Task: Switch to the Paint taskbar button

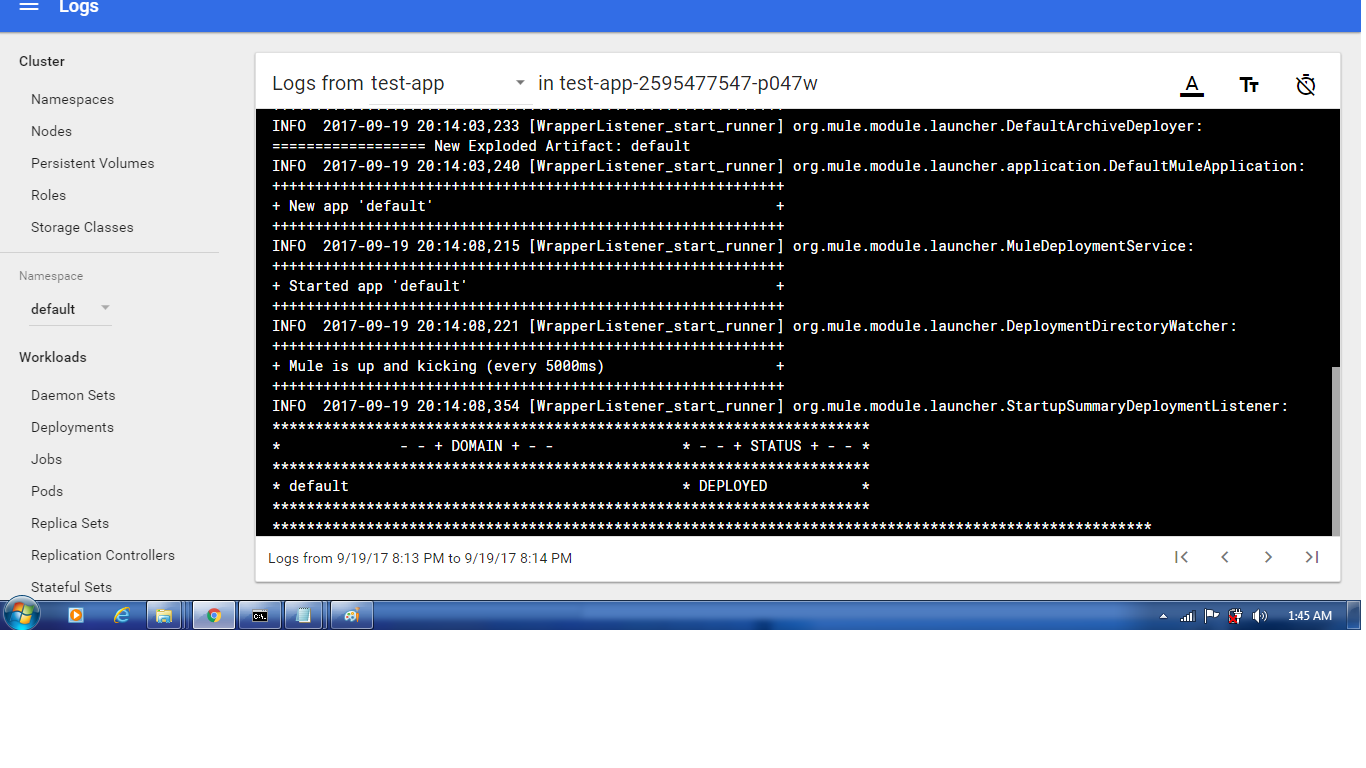Action: coord(352,616)
